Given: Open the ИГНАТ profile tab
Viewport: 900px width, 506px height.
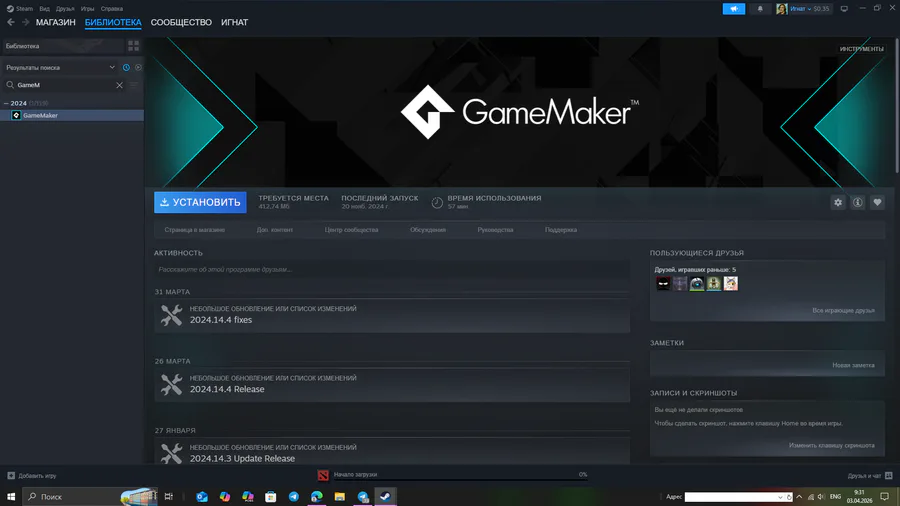Looking at the screenshot, I should tap(235, 22).
